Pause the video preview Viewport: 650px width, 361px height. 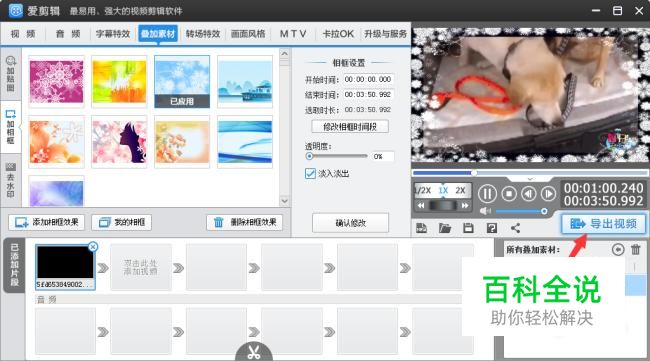click(x=488, y=194)
